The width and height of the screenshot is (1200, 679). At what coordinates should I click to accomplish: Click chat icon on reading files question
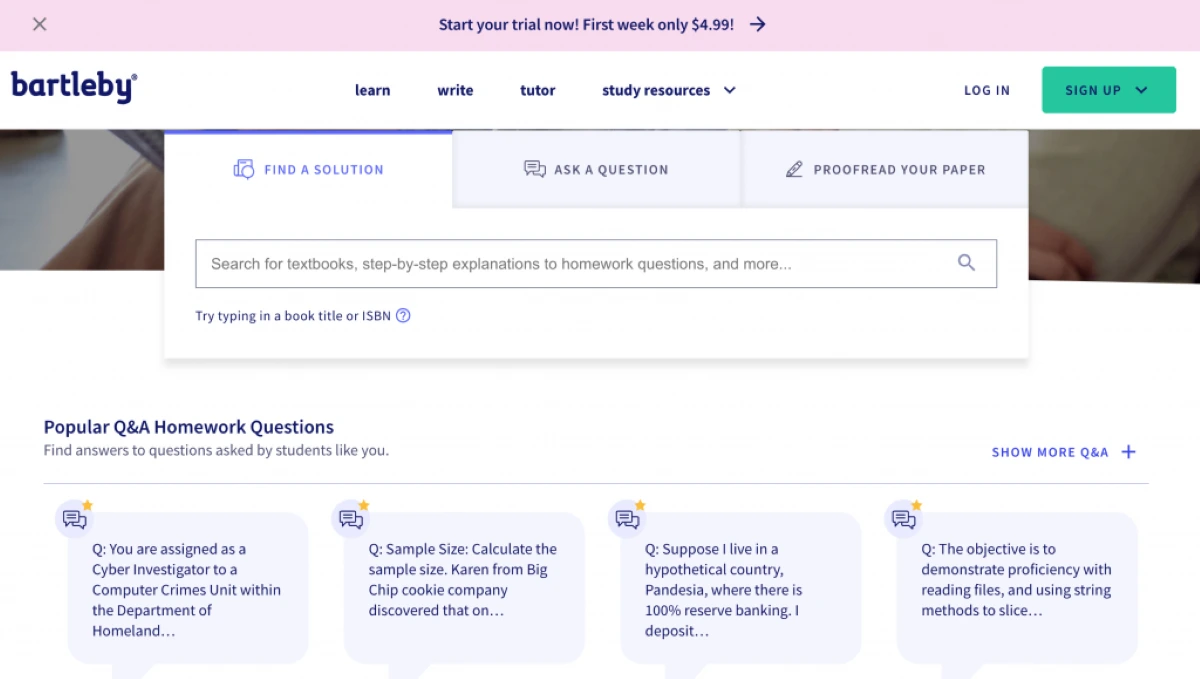[904, 519]
